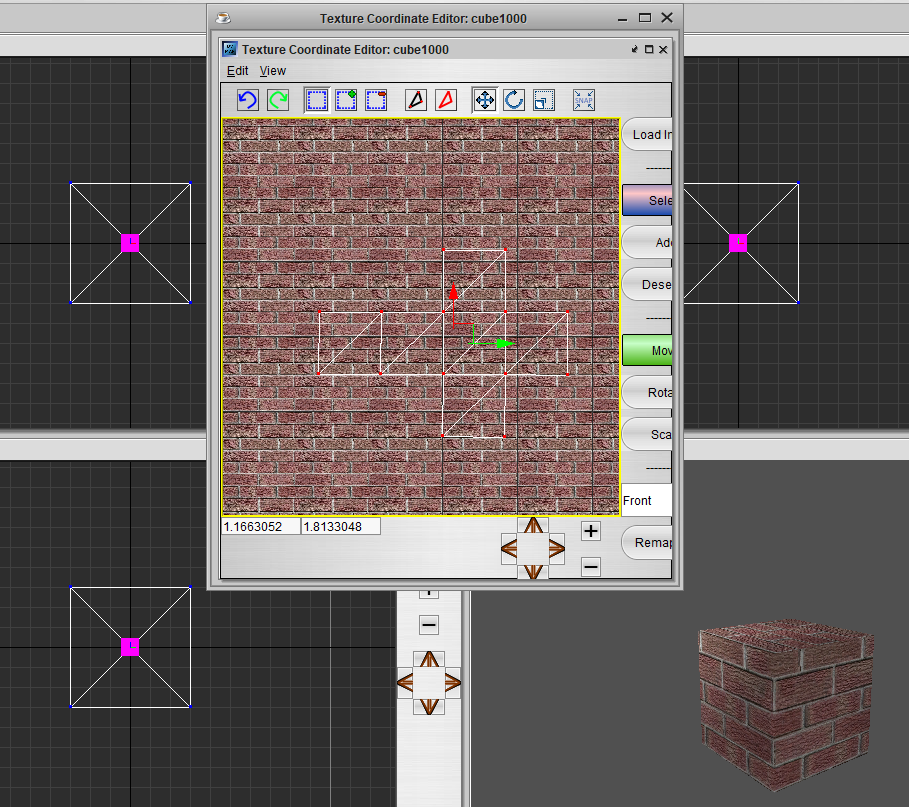Click the Rotate side button

point(647,392)
